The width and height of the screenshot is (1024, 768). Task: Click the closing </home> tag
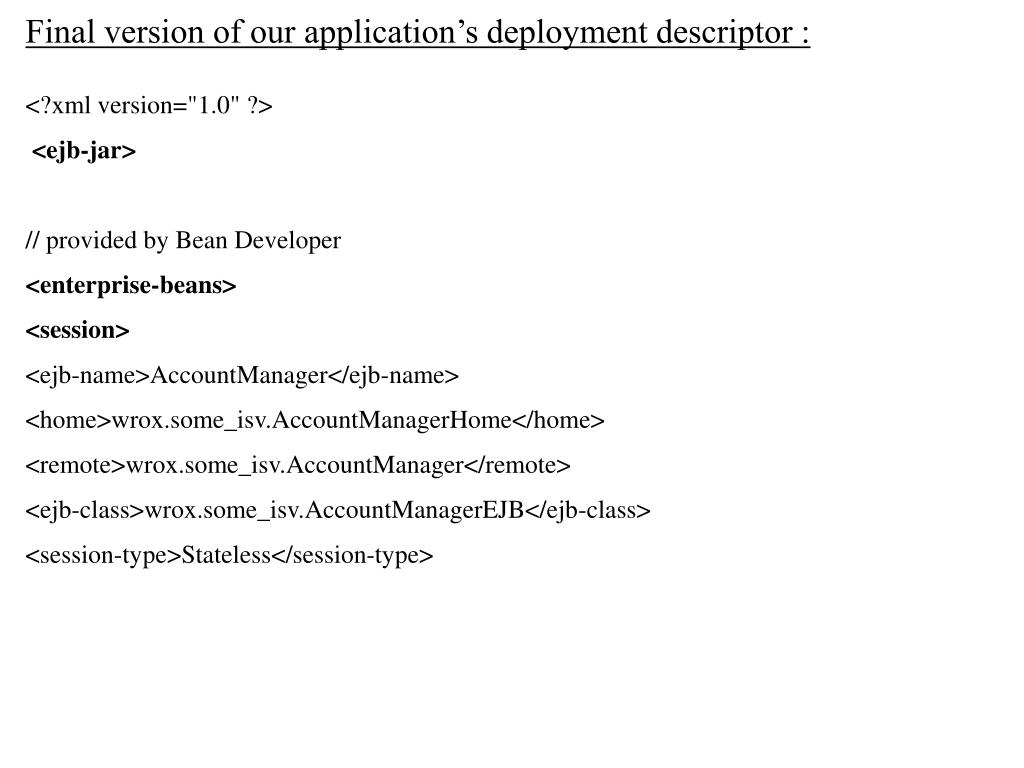pyautogui.click(x=559, y=421)
